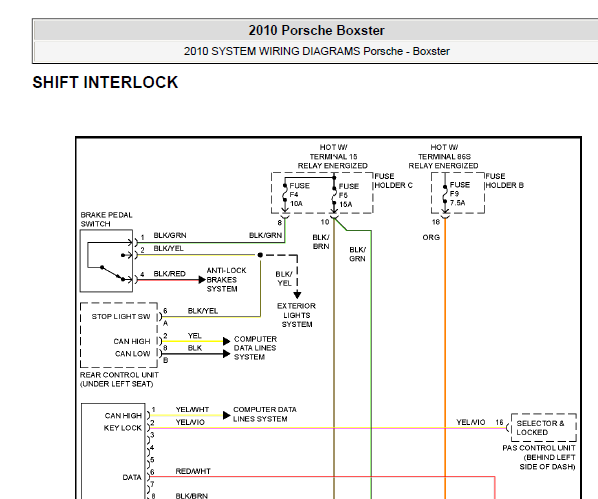This screenshot has height=499, width=598.
Task: Click the 'STOP LIGHT SW' label
Action: 121,317
